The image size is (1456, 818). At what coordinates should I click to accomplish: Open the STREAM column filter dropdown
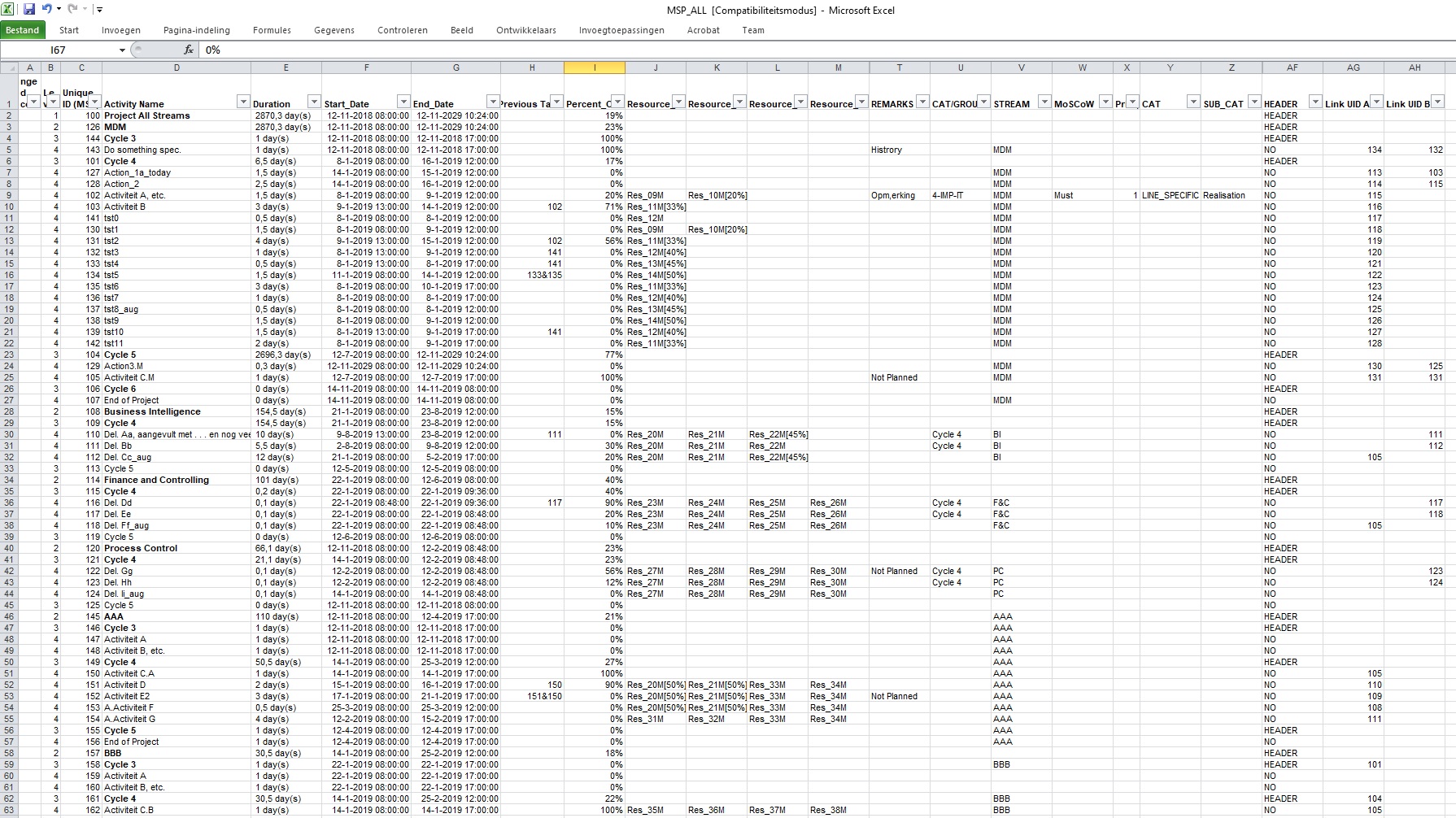point(1044,102)
